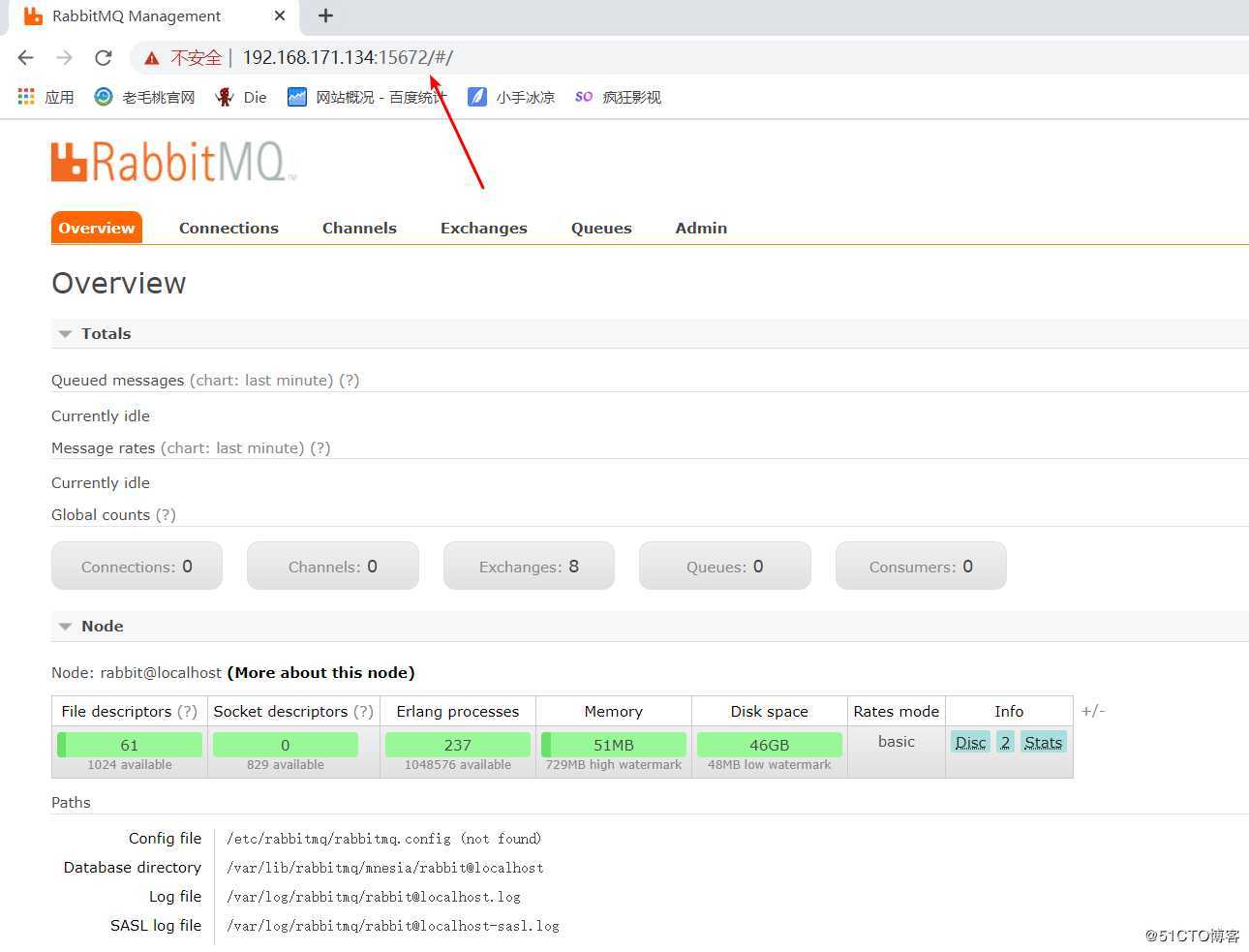Click the Config file path text
Viewport: 1249px width, 952px height.
click(383, 839)
